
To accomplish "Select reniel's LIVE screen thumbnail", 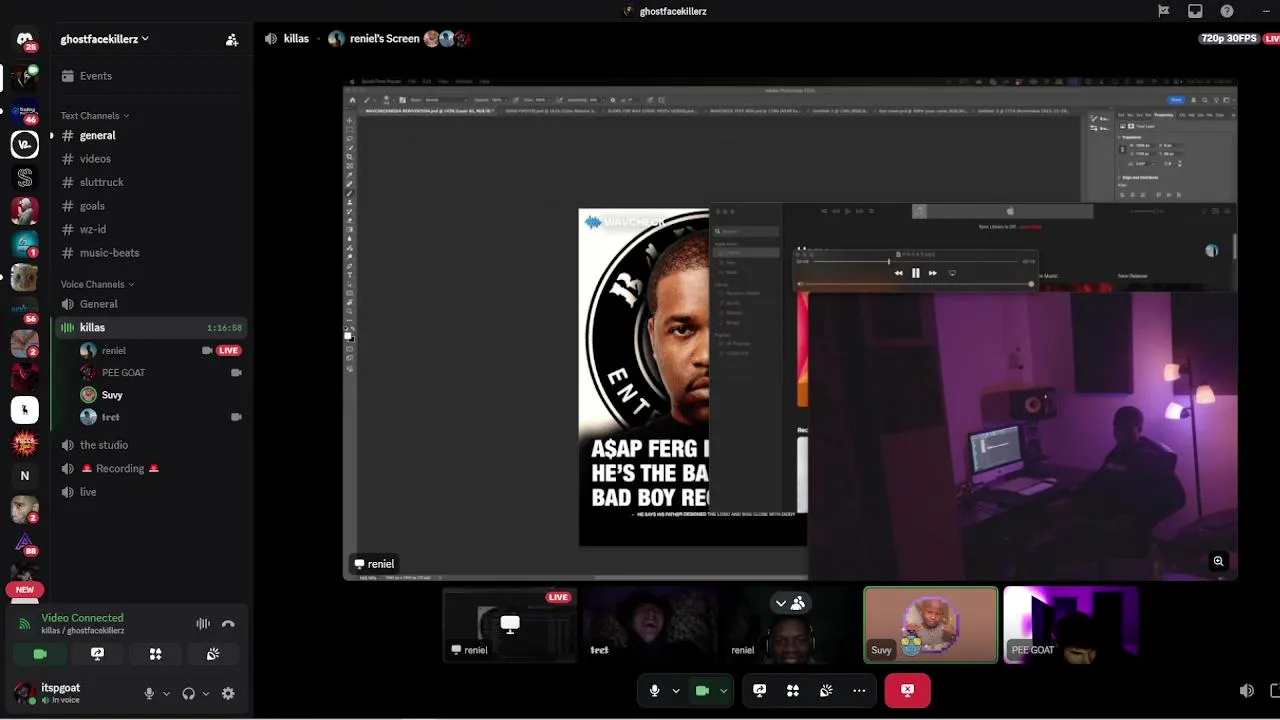I will click(510, 625).
